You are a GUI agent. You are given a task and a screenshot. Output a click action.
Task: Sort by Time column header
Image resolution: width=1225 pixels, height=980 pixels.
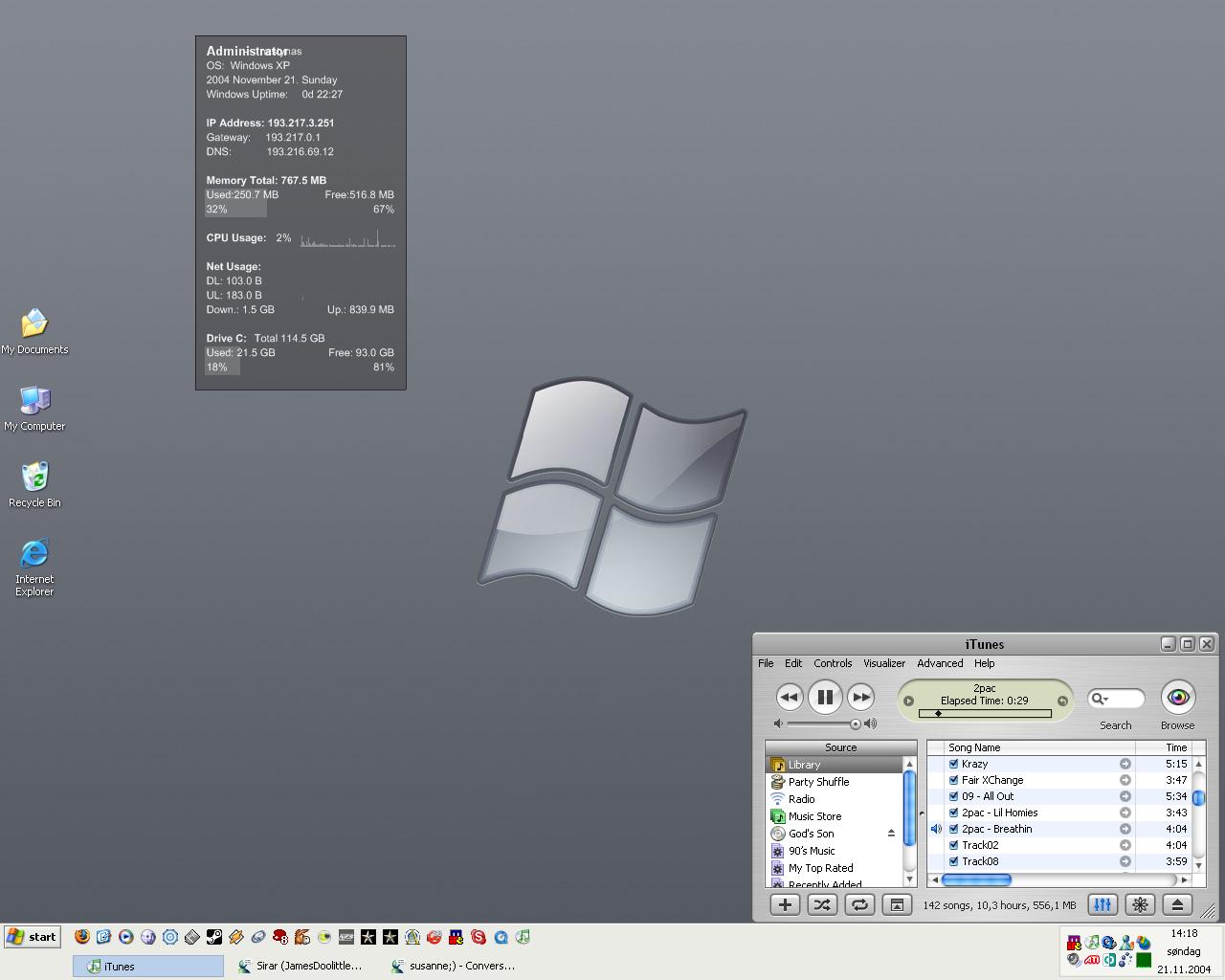tap(1163, 747)
